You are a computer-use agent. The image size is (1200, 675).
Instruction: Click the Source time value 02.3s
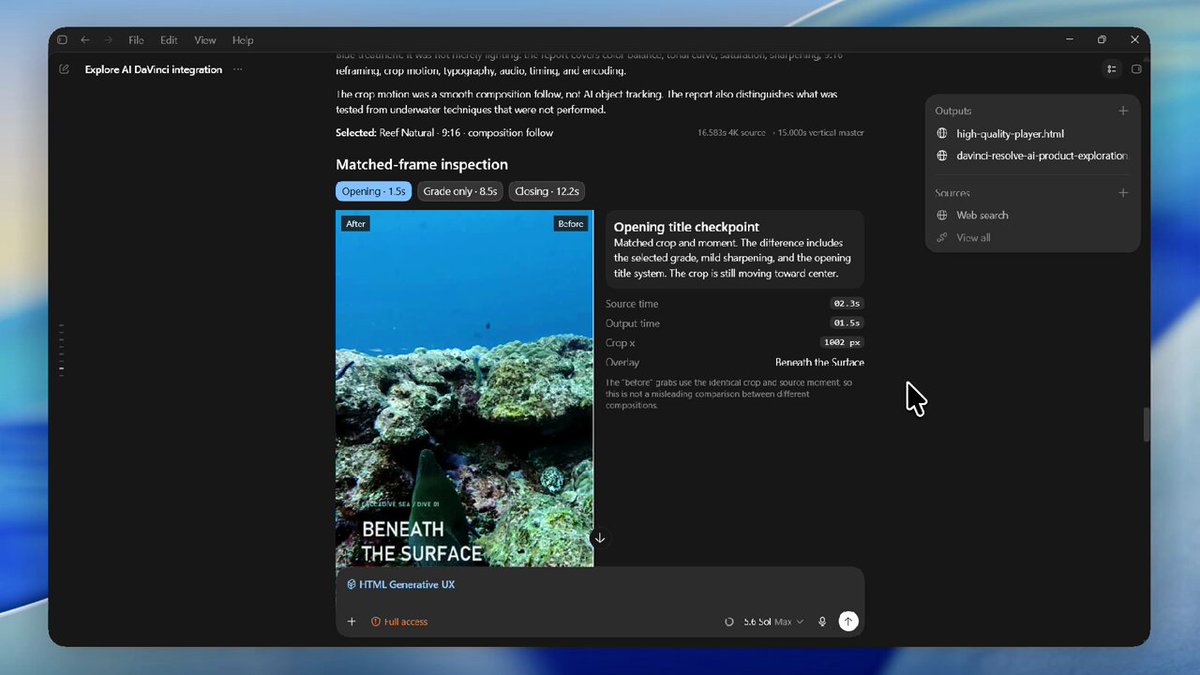[846, 304]
